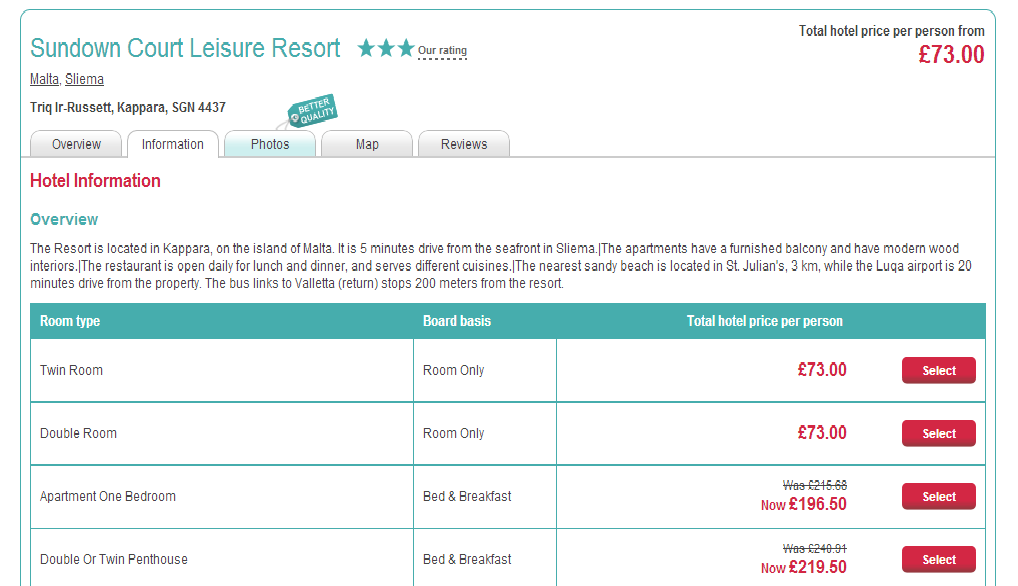Click the Was £240.91 struck price
Image resolution: width=1018 pixels, height=586 pixels.
[815, 548]
